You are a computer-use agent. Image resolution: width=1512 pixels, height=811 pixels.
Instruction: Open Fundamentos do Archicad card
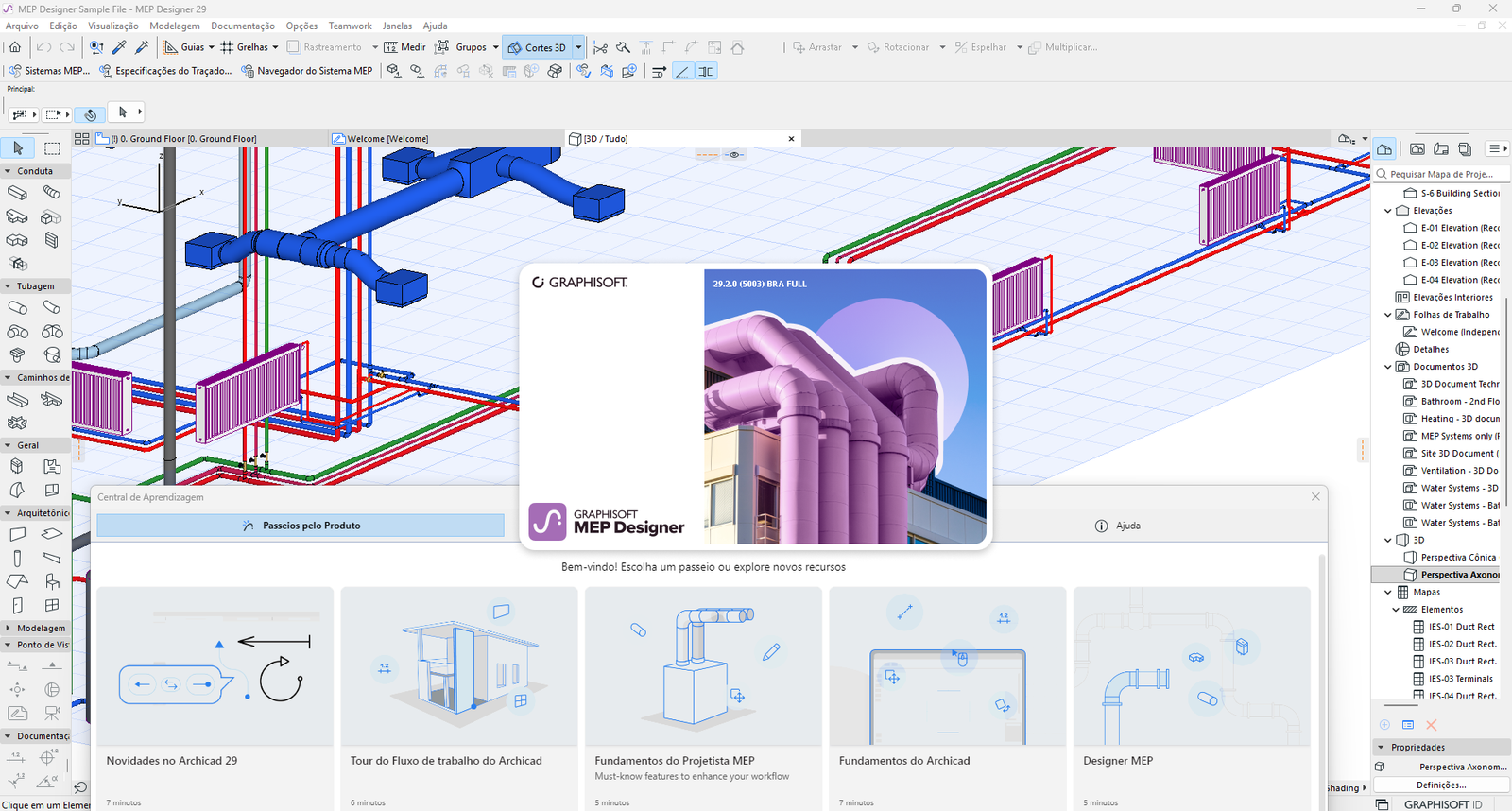pyautogui.click(x=948, y=699)
